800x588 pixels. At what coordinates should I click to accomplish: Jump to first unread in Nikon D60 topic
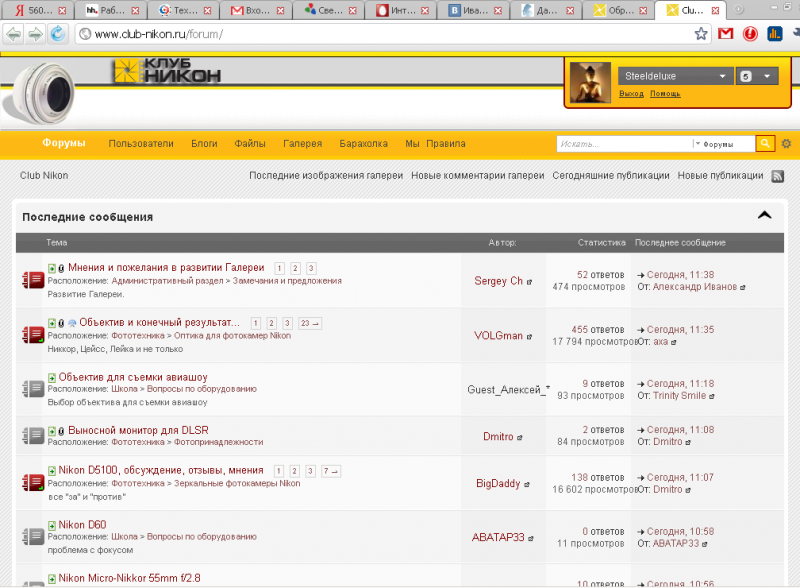52,525
